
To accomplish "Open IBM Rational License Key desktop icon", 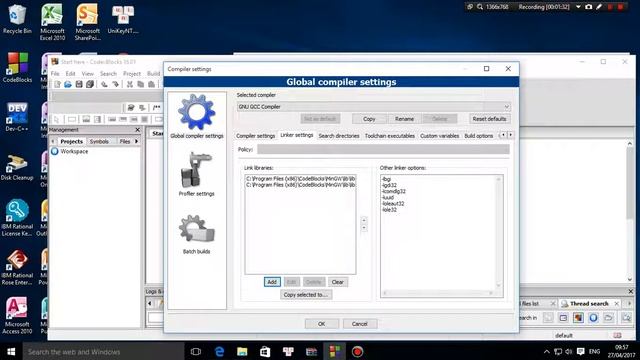I will [x=17, y=218].
